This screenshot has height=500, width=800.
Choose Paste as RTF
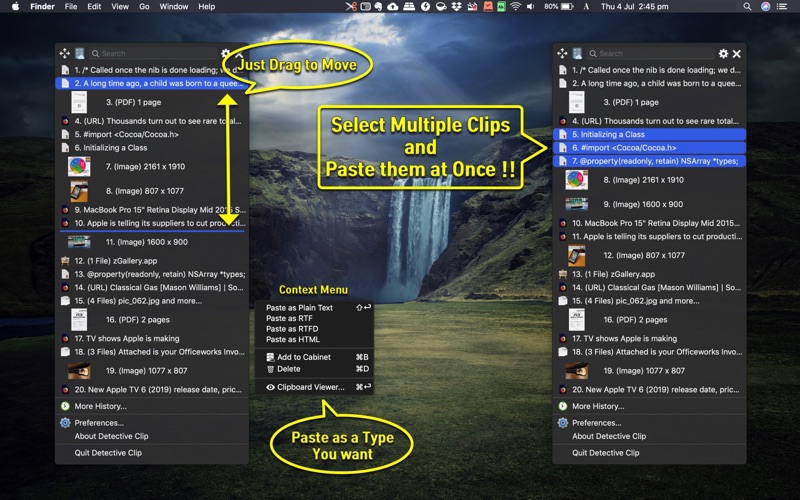click(x=314, y=318)
